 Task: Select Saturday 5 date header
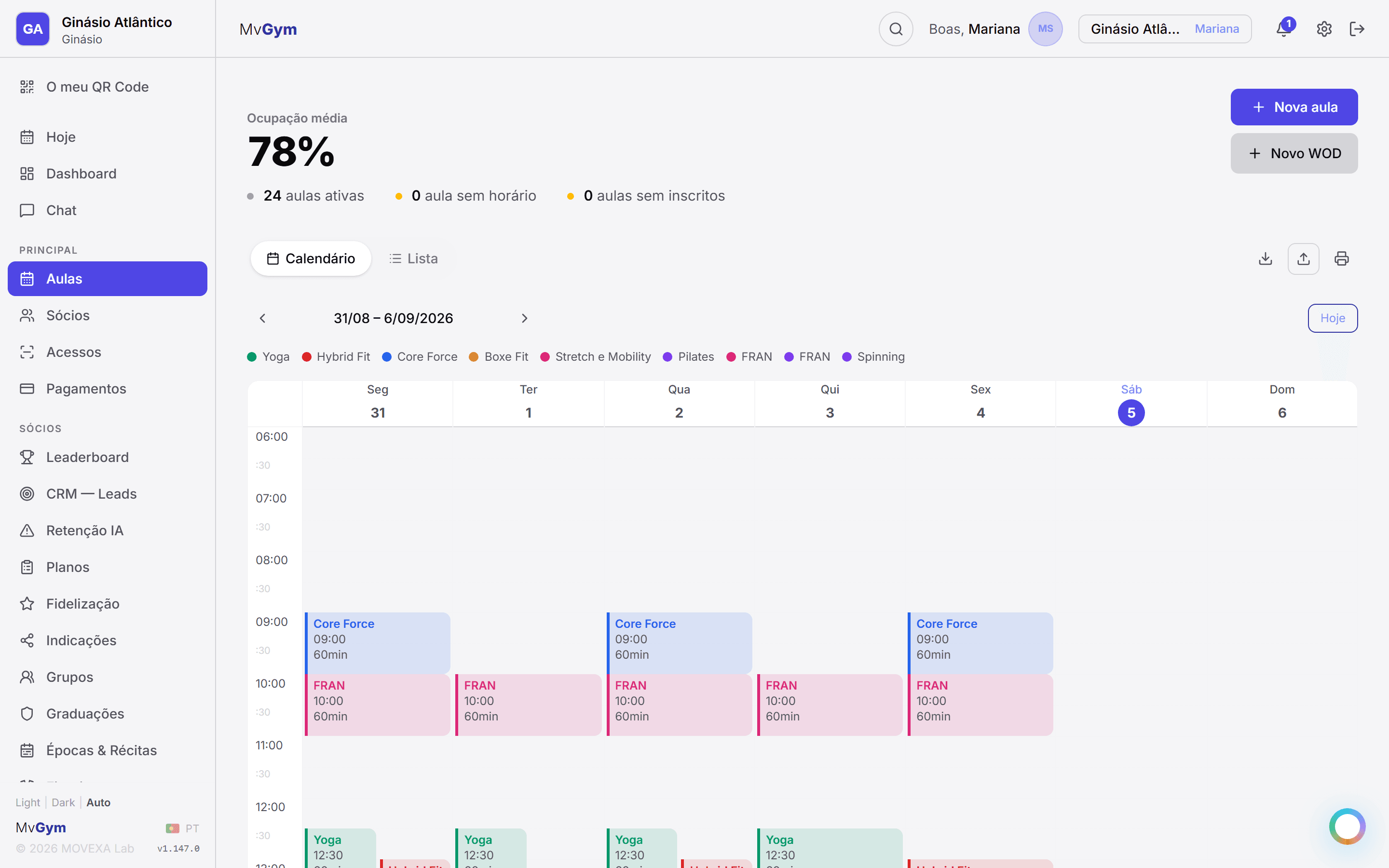click(x=1130, y=404)
